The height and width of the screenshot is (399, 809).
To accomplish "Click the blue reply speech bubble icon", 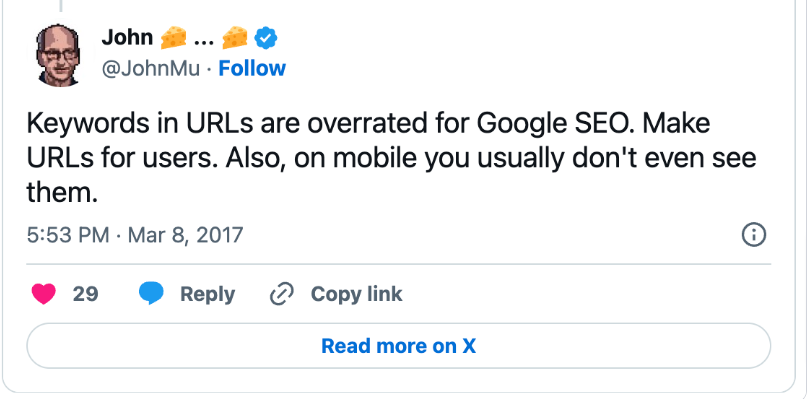I will click(x=151, y=294).
